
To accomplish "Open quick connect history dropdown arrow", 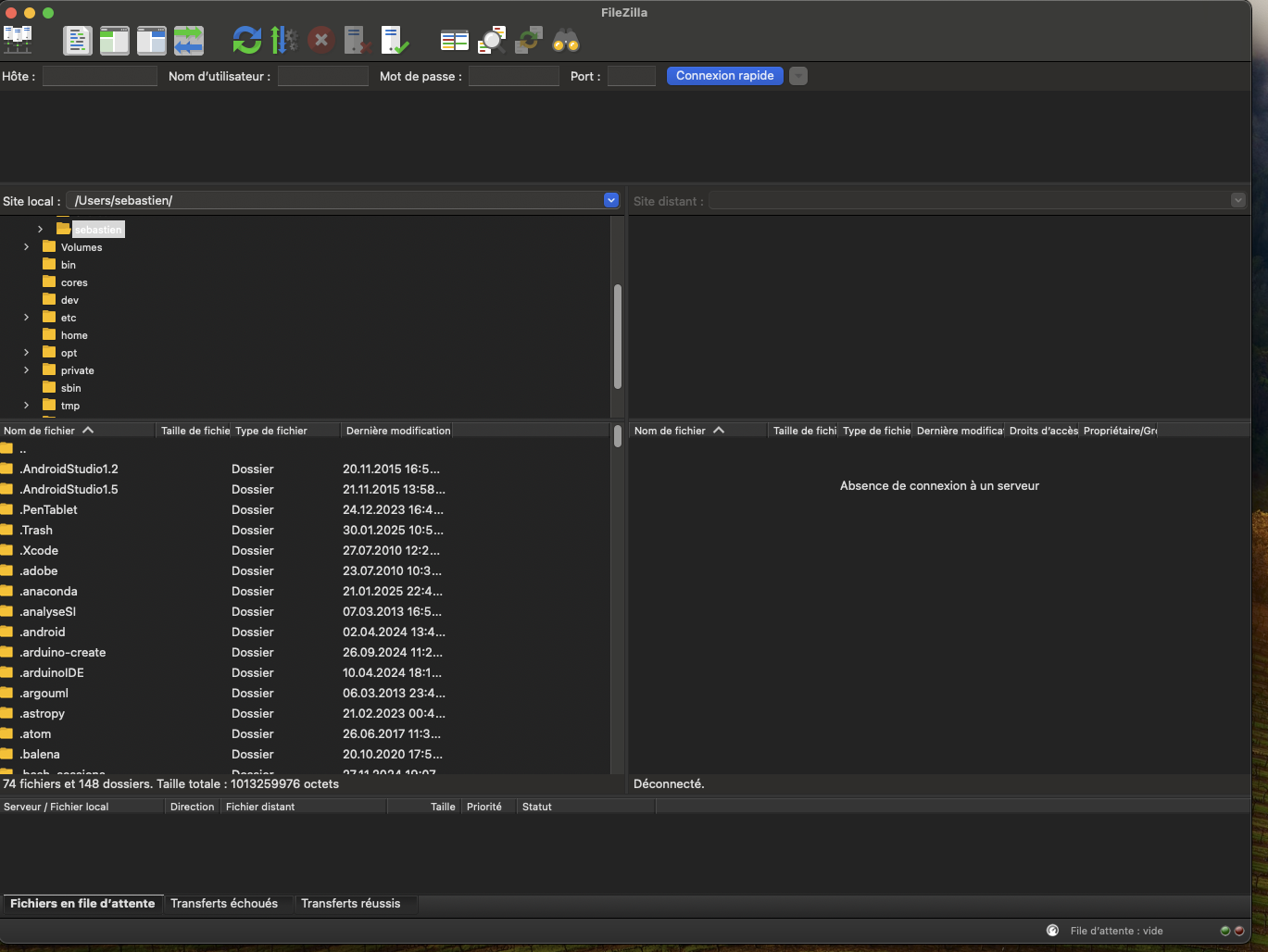I will click(x=798, y=76).
